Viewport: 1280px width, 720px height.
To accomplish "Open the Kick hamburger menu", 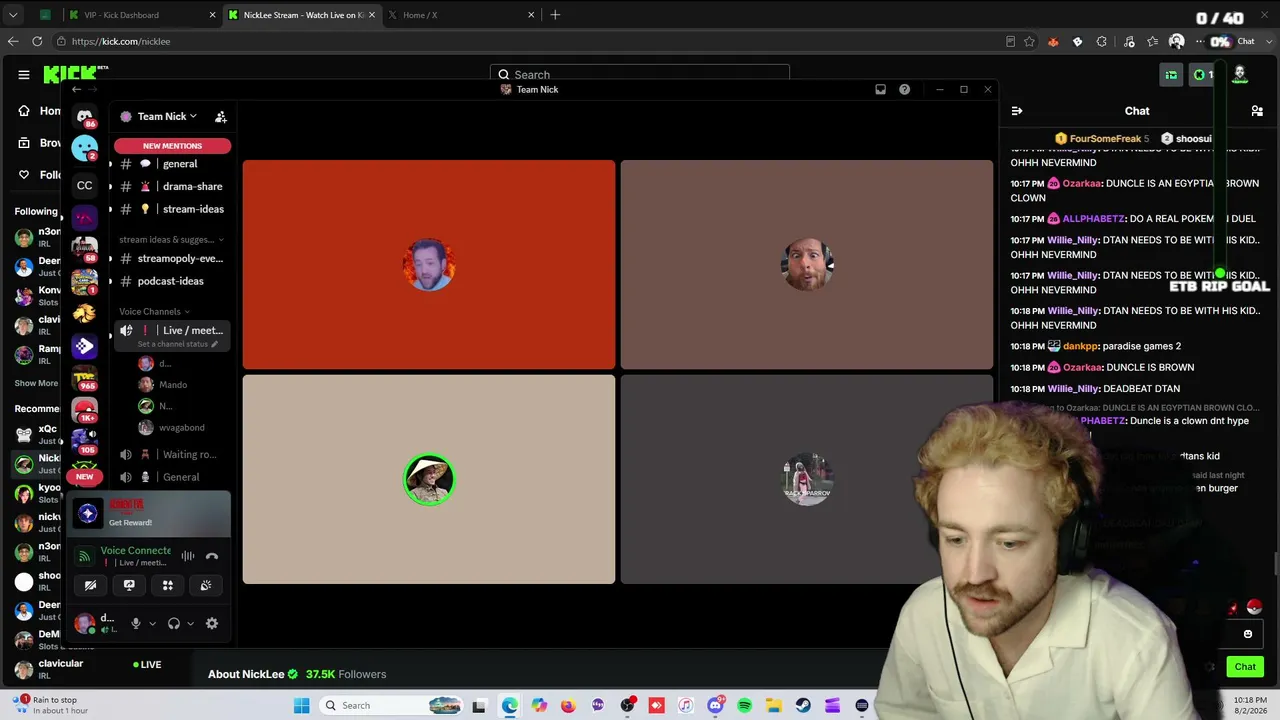I will pos(24,74).
